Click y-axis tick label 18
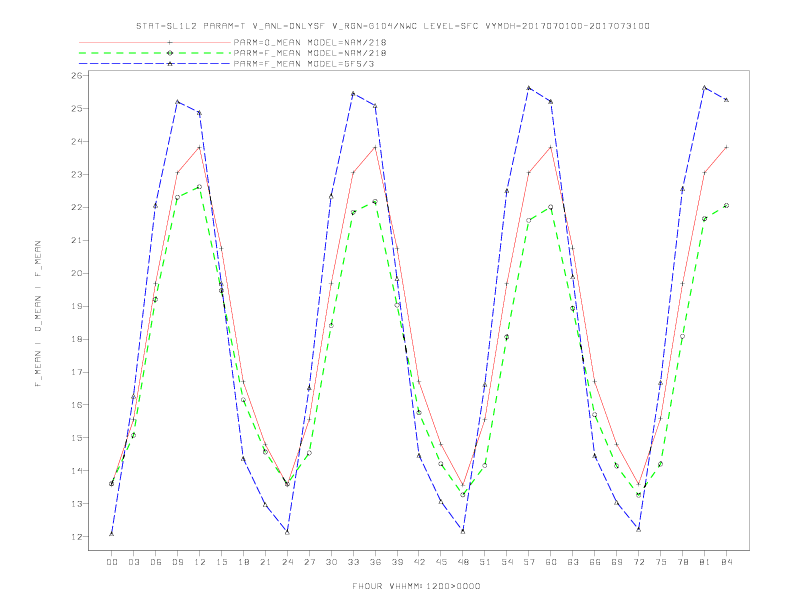The image size is (792, 612). [77, 339]
